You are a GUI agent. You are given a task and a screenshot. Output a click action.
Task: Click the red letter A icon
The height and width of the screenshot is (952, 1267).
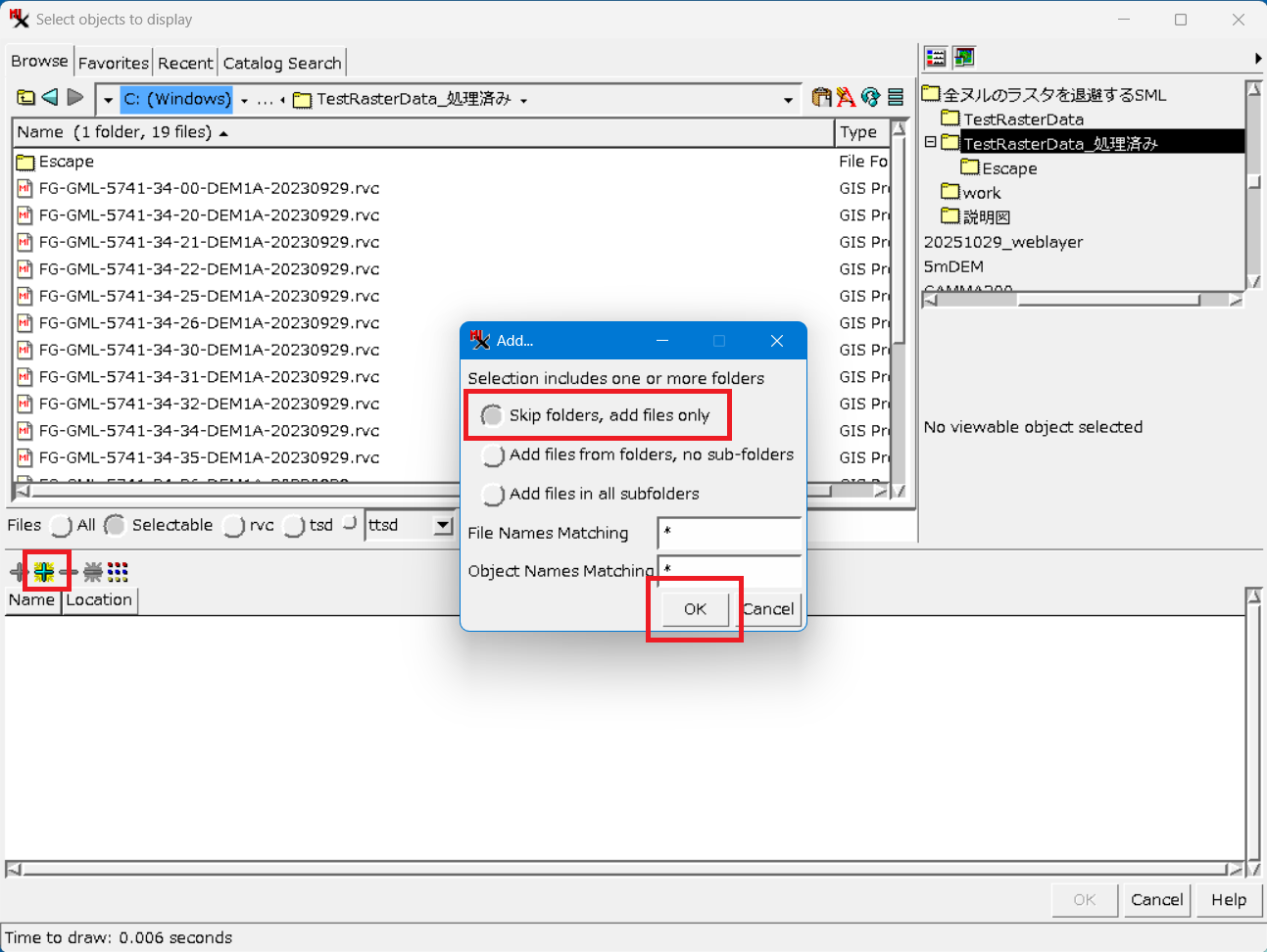click(x=846, y=98)
